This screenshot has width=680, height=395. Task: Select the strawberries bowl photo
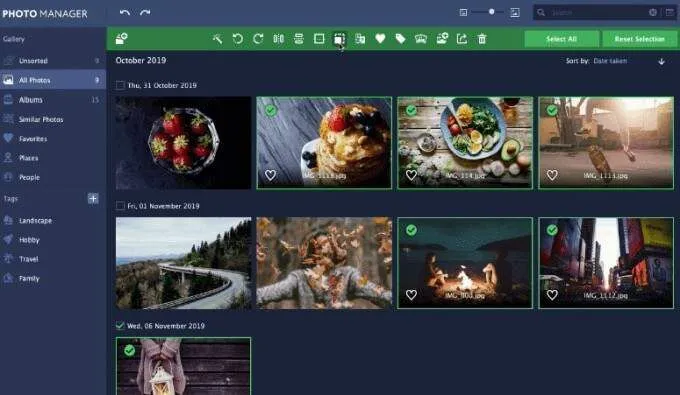[183, 143]
